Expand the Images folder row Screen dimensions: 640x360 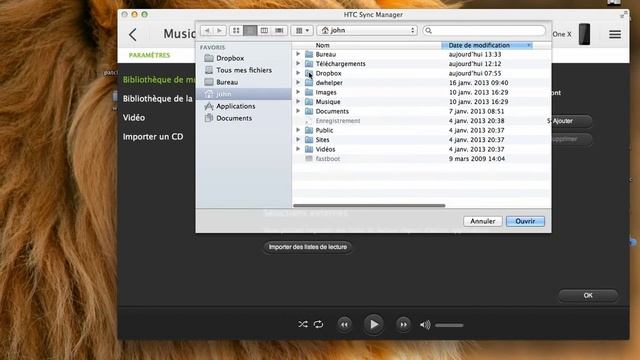click(298, 92)
